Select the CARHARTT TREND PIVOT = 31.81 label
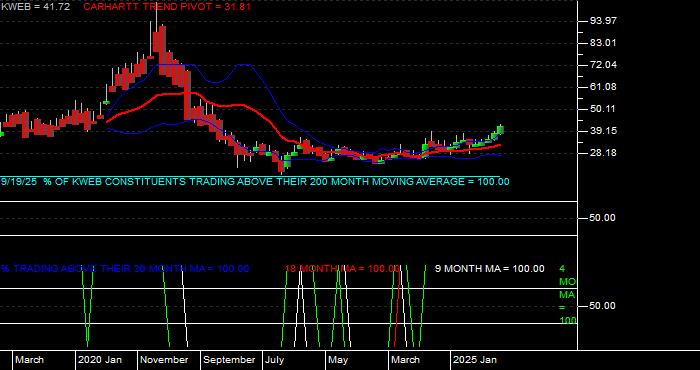 167,7
